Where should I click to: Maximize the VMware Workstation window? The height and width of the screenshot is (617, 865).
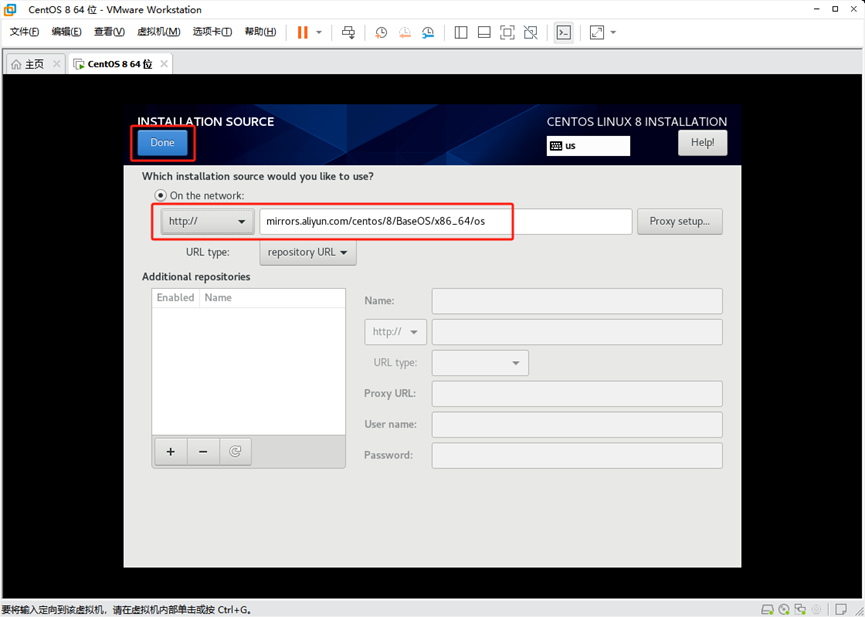(x=835, y=9)
